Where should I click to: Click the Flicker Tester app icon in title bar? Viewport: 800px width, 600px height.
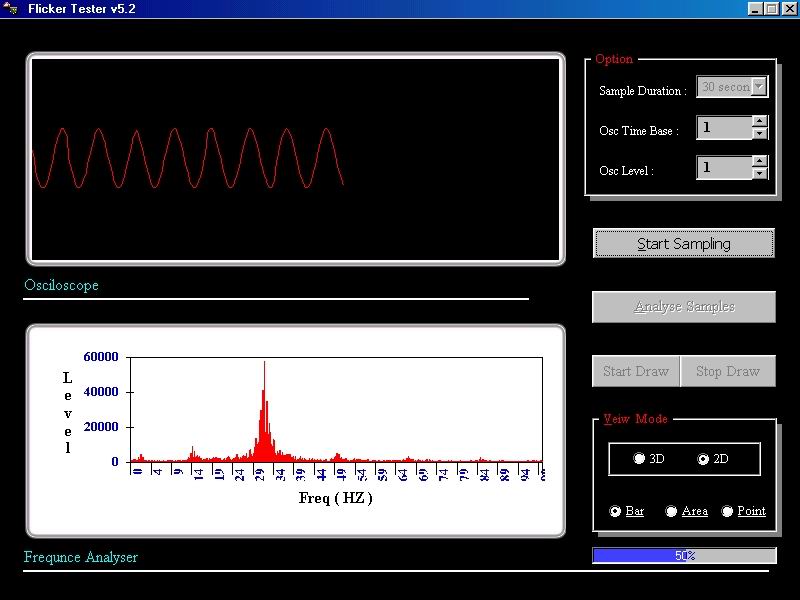pyautogui.click(x=10, y=9)
